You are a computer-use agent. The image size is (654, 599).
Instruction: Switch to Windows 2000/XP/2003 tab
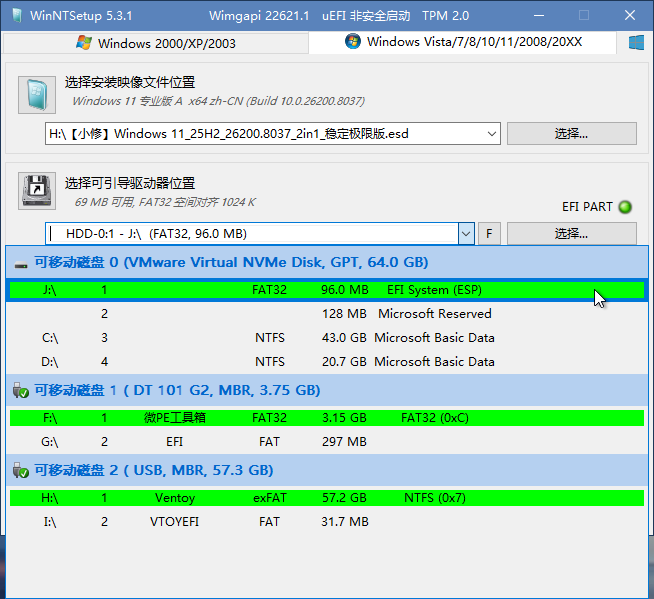point(156,43)
